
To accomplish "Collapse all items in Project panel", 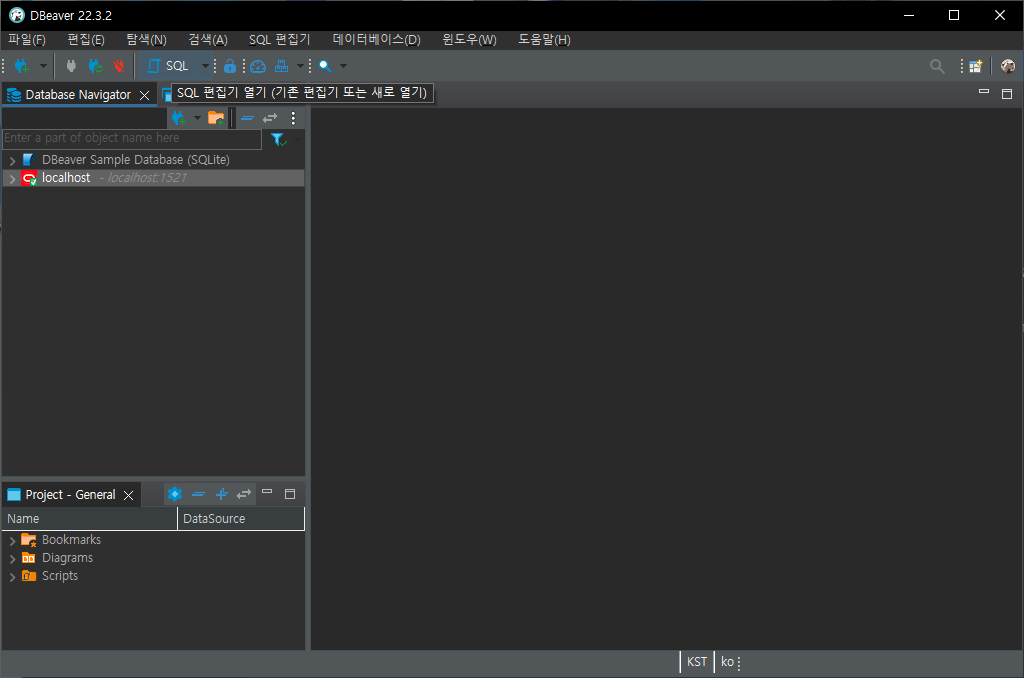I will (x=199, y=494).
